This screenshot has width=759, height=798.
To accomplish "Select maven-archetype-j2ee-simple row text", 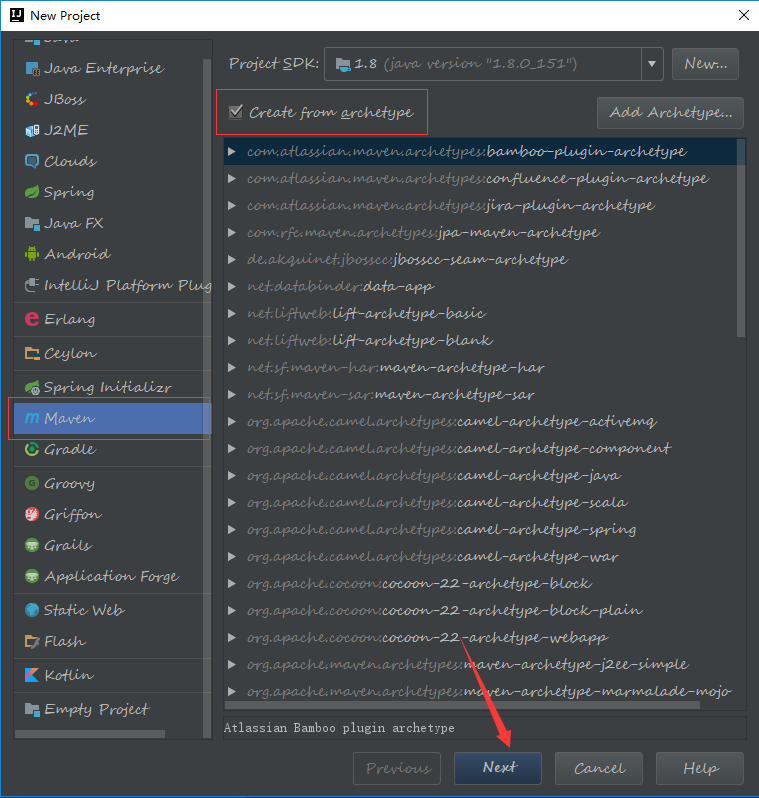I will coord(468,664).
